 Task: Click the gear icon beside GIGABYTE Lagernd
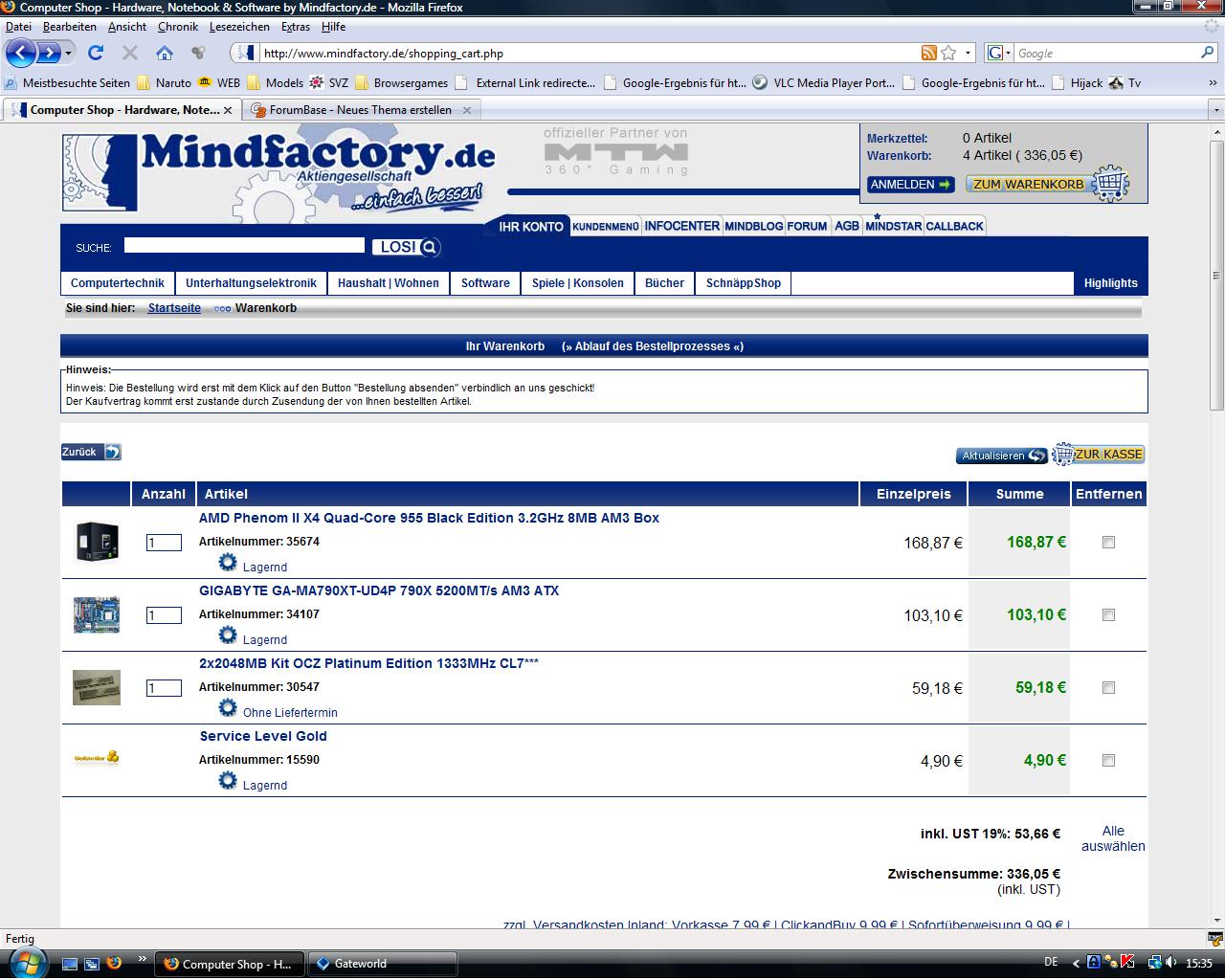pos(228,635)
